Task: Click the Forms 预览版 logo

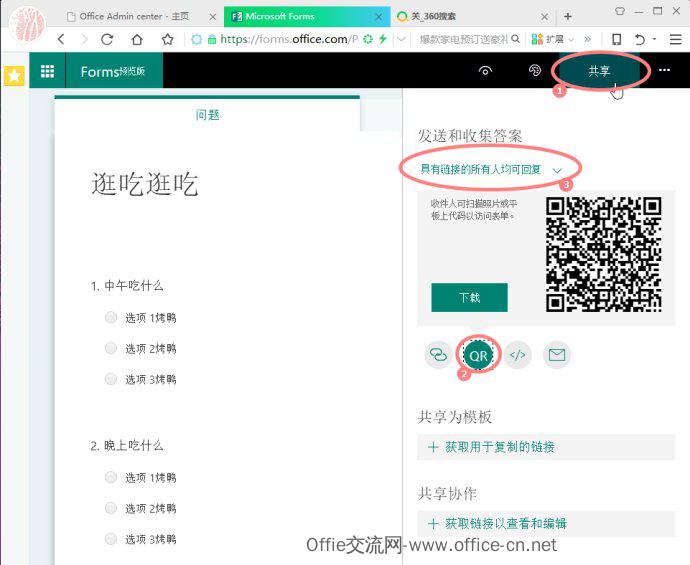Action: [x=114, y=71]
